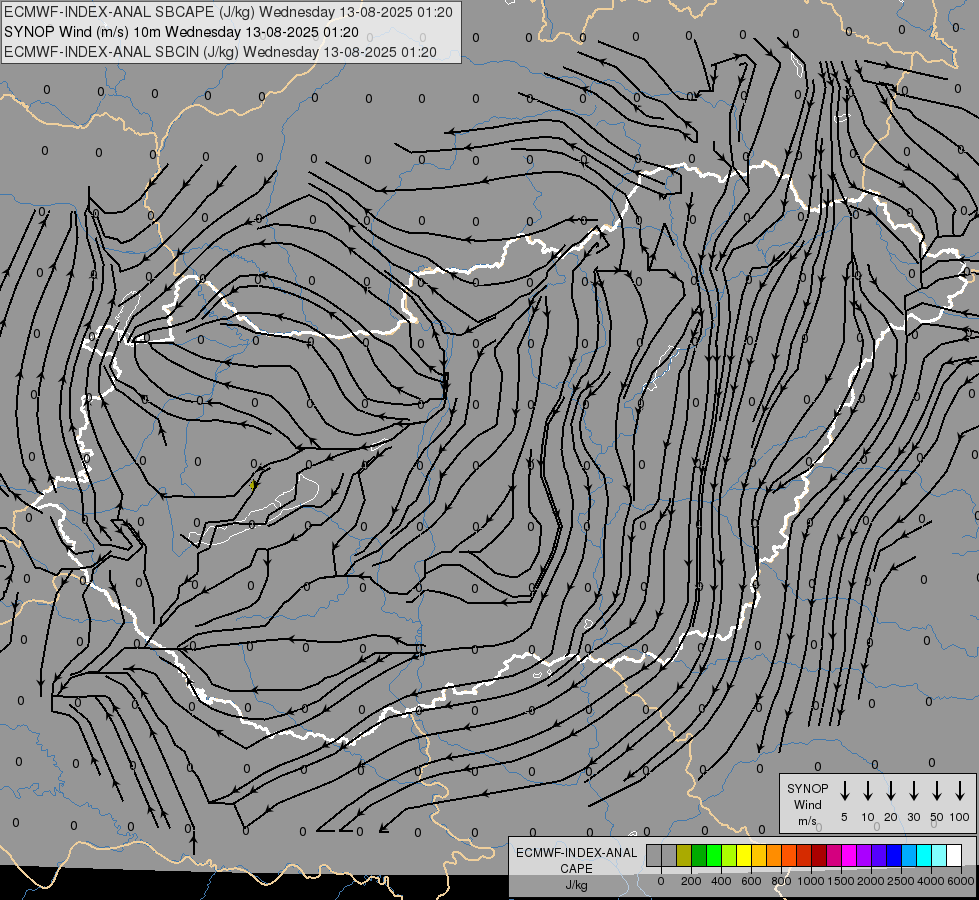Select the 30 m/s wind arrow

tap(913, 791)
